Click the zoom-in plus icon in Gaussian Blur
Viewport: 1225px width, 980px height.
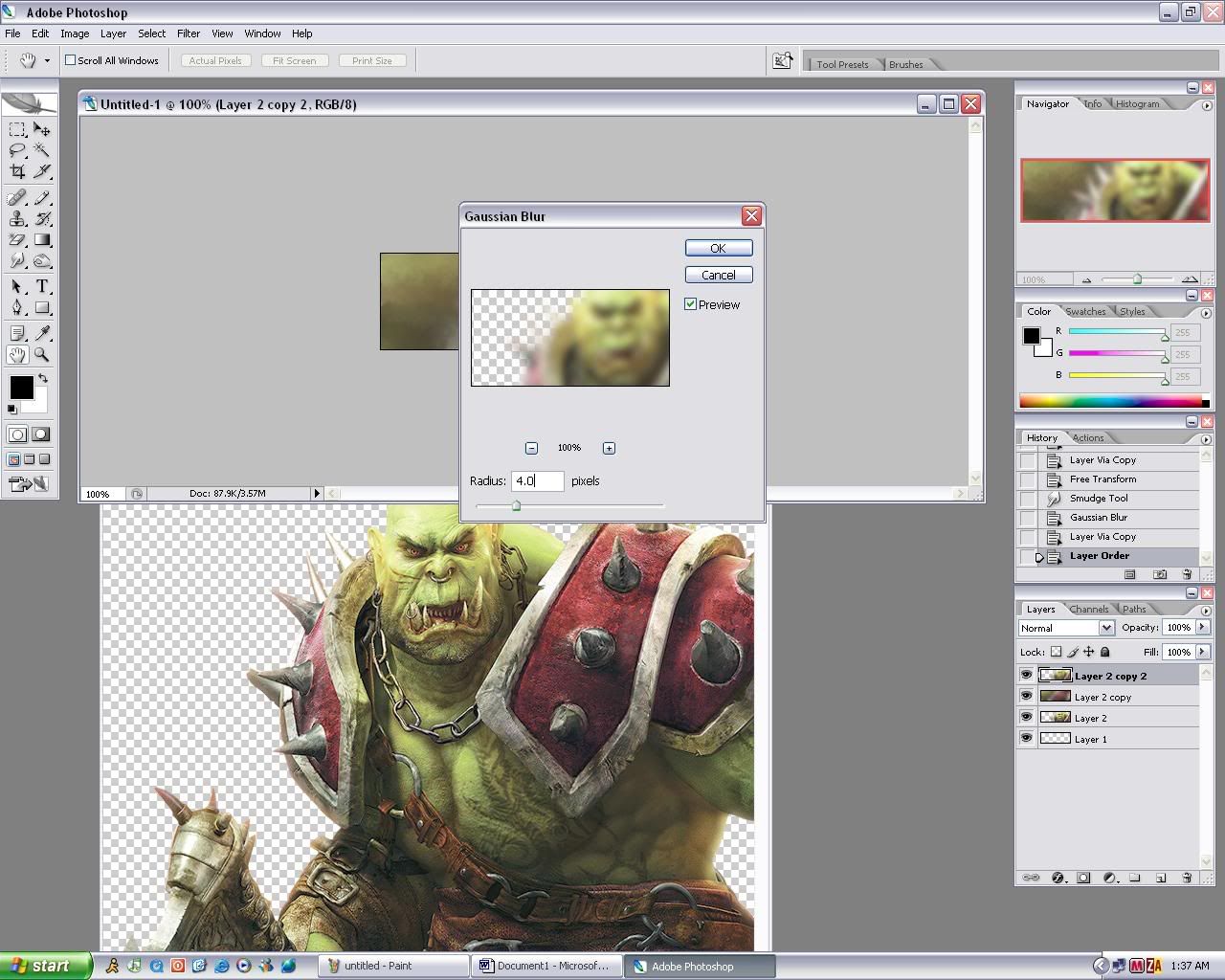tap(609, 448)
